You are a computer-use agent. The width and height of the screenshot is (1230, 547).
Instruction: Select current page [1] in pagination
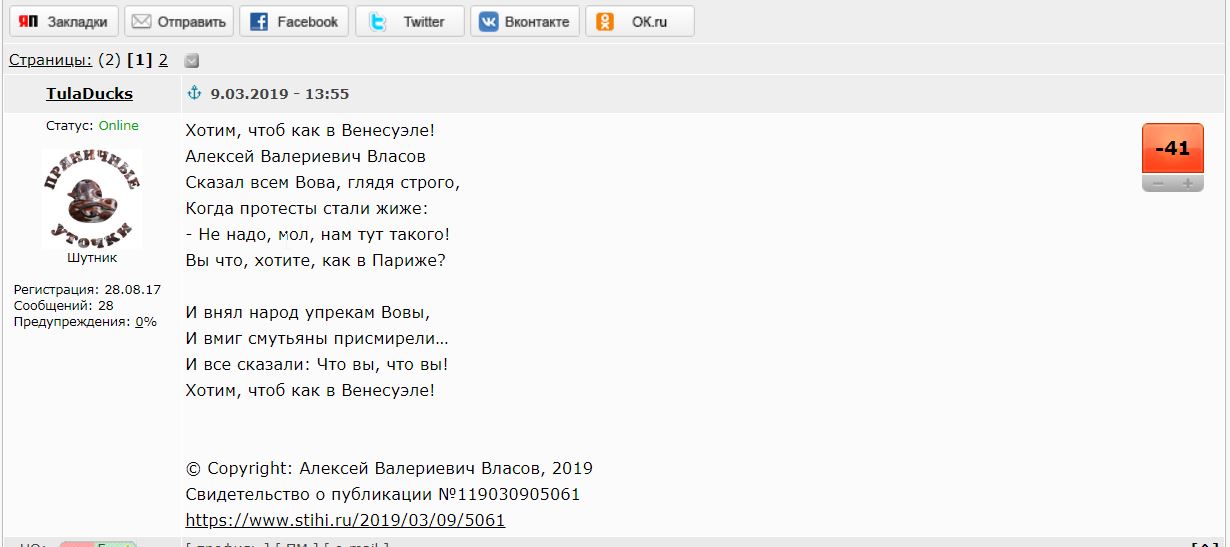point(139,60)
